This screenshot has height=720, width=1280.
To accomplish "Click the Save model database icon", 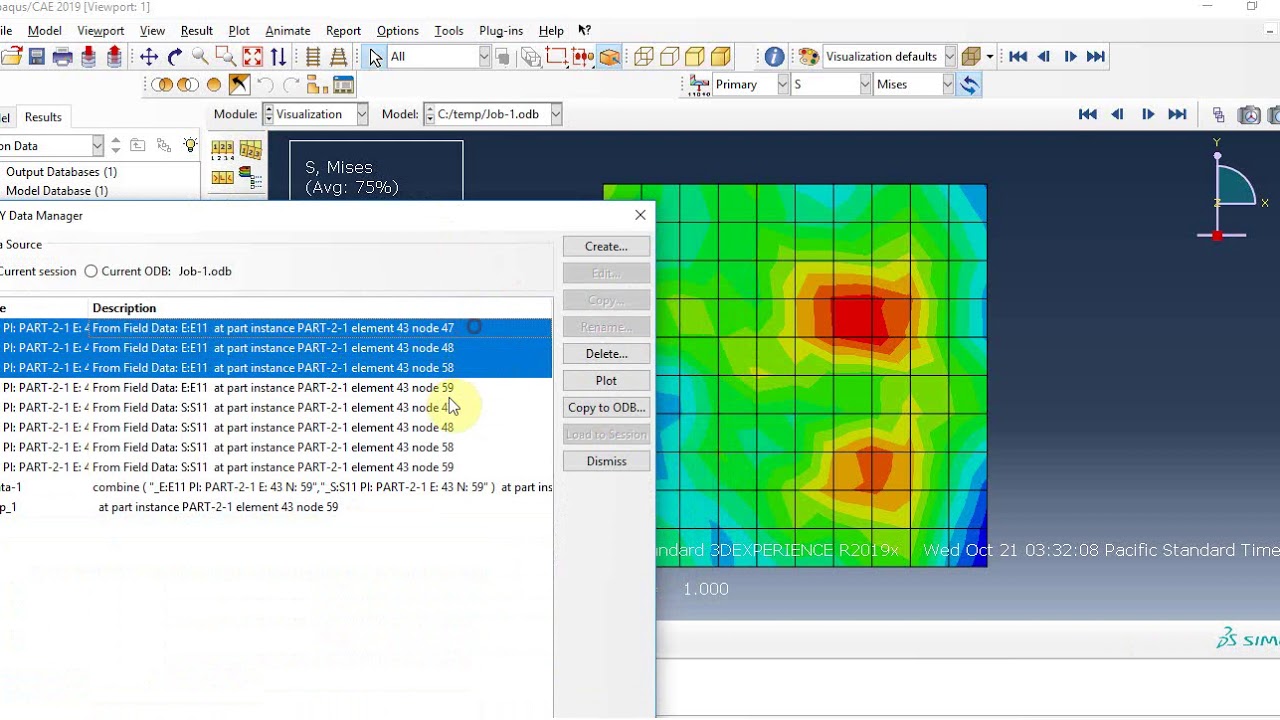I will click(37, 57).
